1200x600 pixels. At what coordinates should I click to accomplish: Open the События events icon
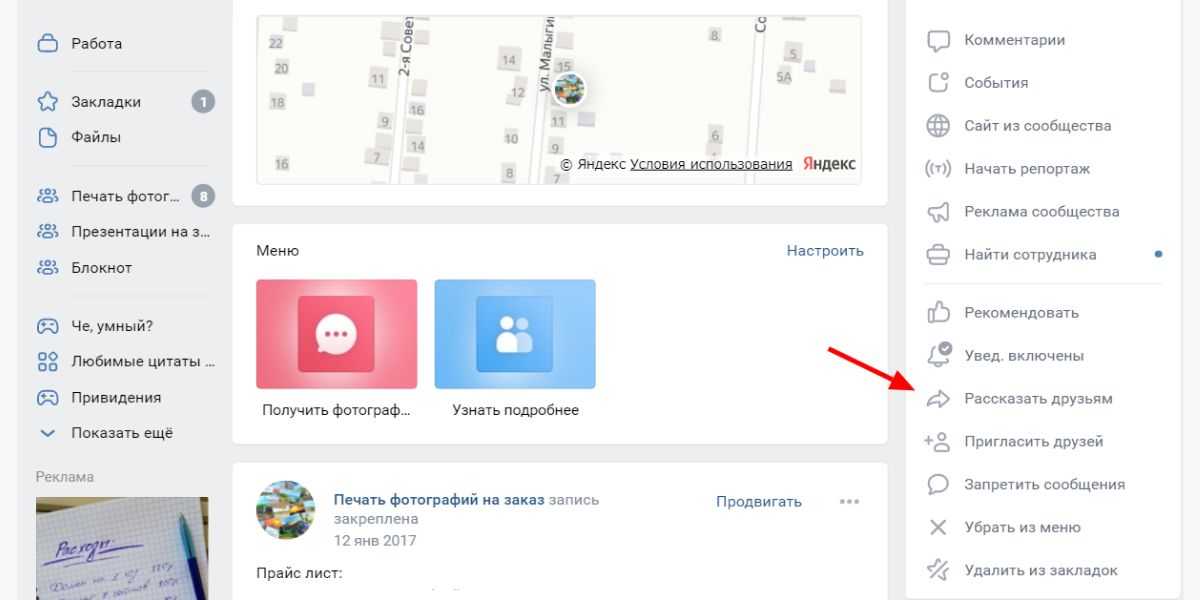[938, 83]
